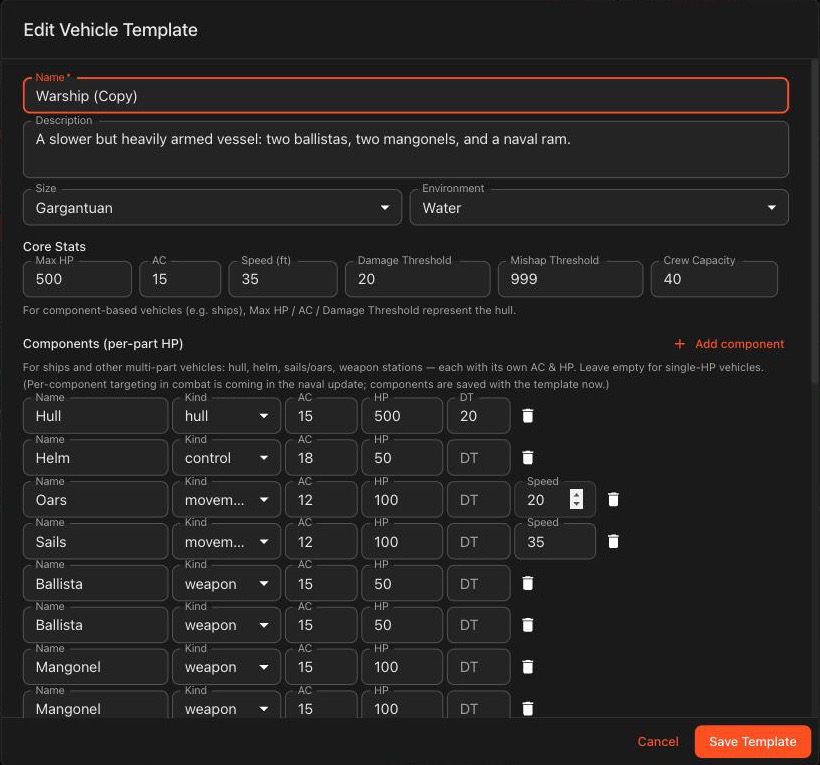
Task: Edit the Sails AC field
Action: (x=321, y=541)
